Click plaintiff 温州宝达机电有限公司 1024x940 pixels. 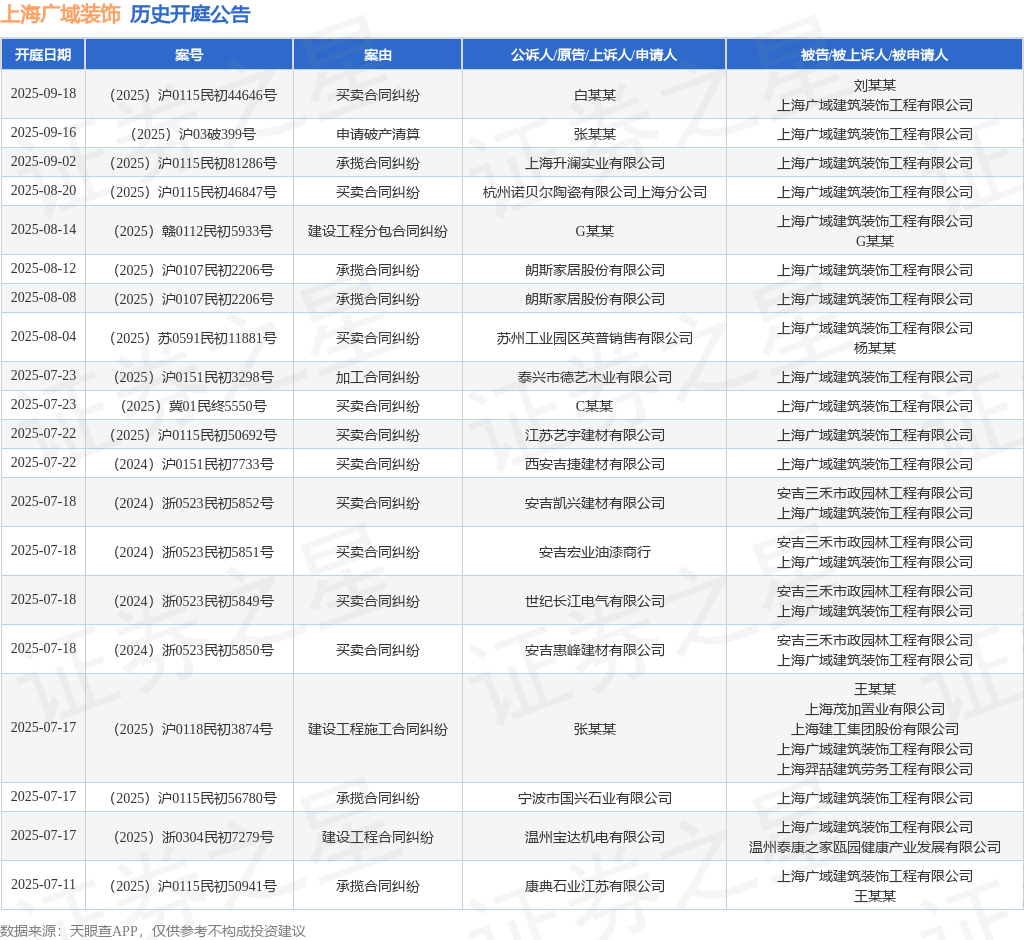(594, 837)
